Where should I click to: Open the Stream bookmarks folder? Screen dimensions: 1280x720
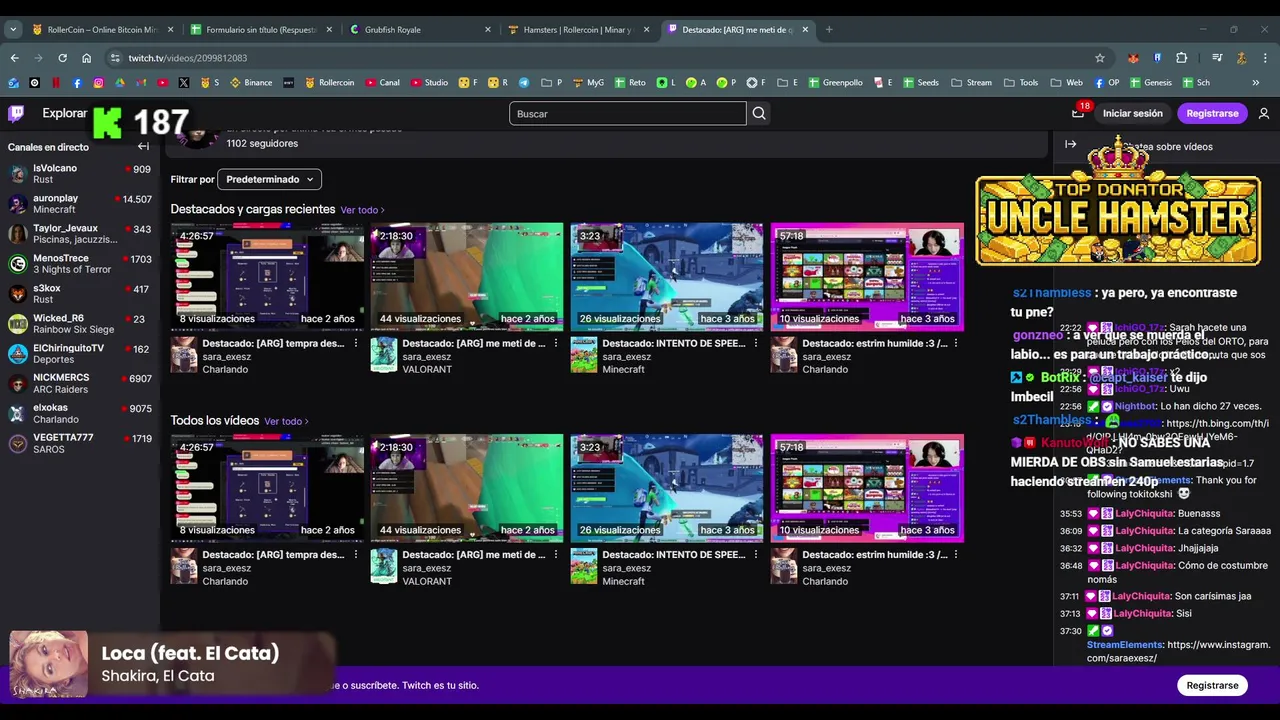tap(971, 83)
